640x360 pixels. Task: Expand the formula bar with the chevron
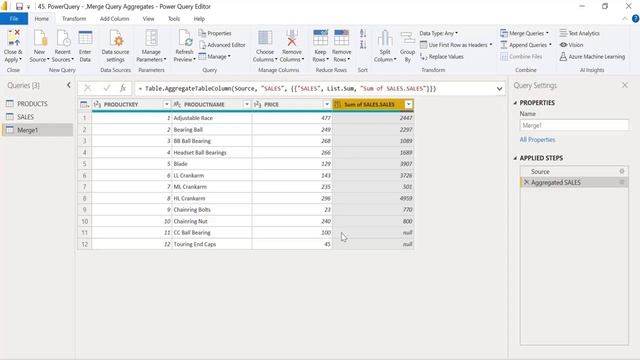coord(499,89)
